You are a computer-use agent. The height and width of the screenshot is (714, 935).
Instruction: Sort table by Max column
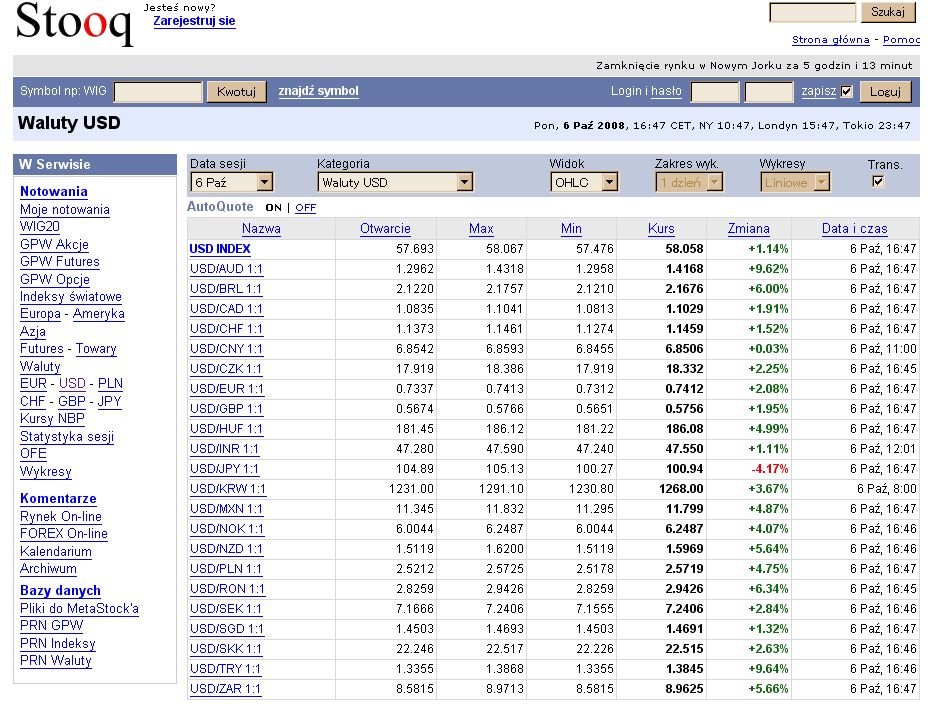pos(481,228)
